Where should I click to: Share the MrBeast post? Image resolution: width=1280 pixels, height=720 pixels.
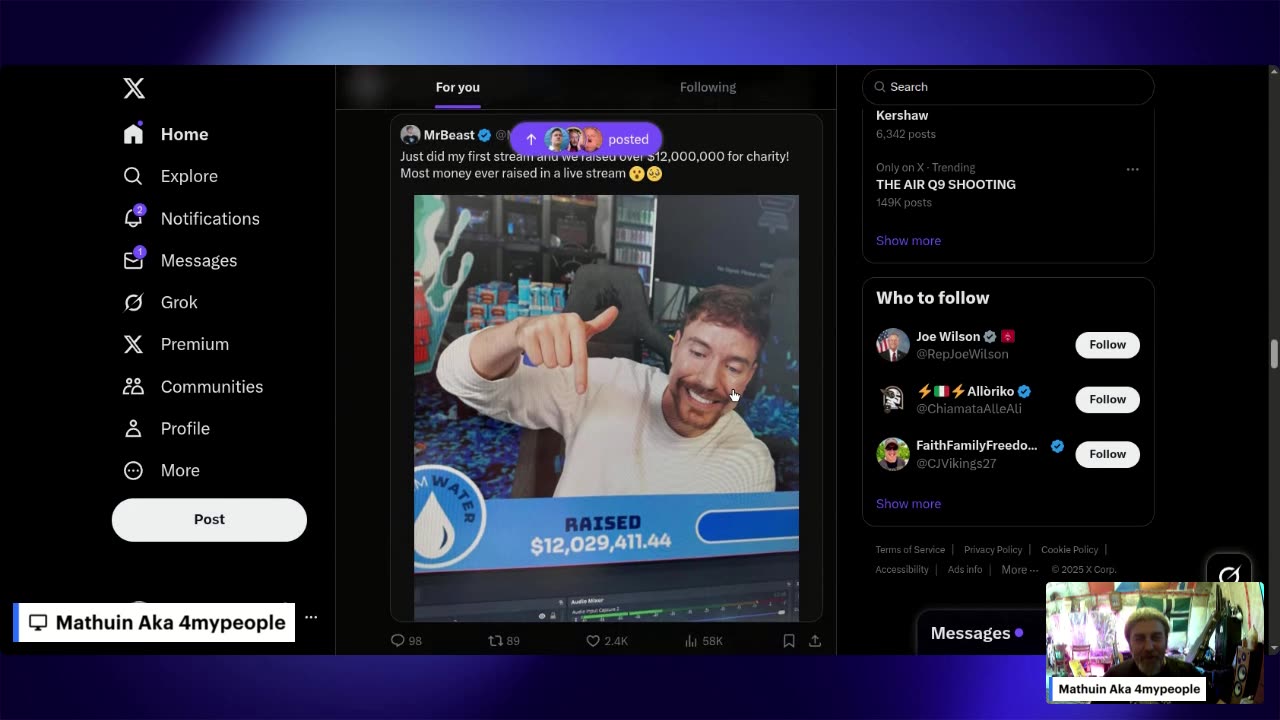(815, 640)
